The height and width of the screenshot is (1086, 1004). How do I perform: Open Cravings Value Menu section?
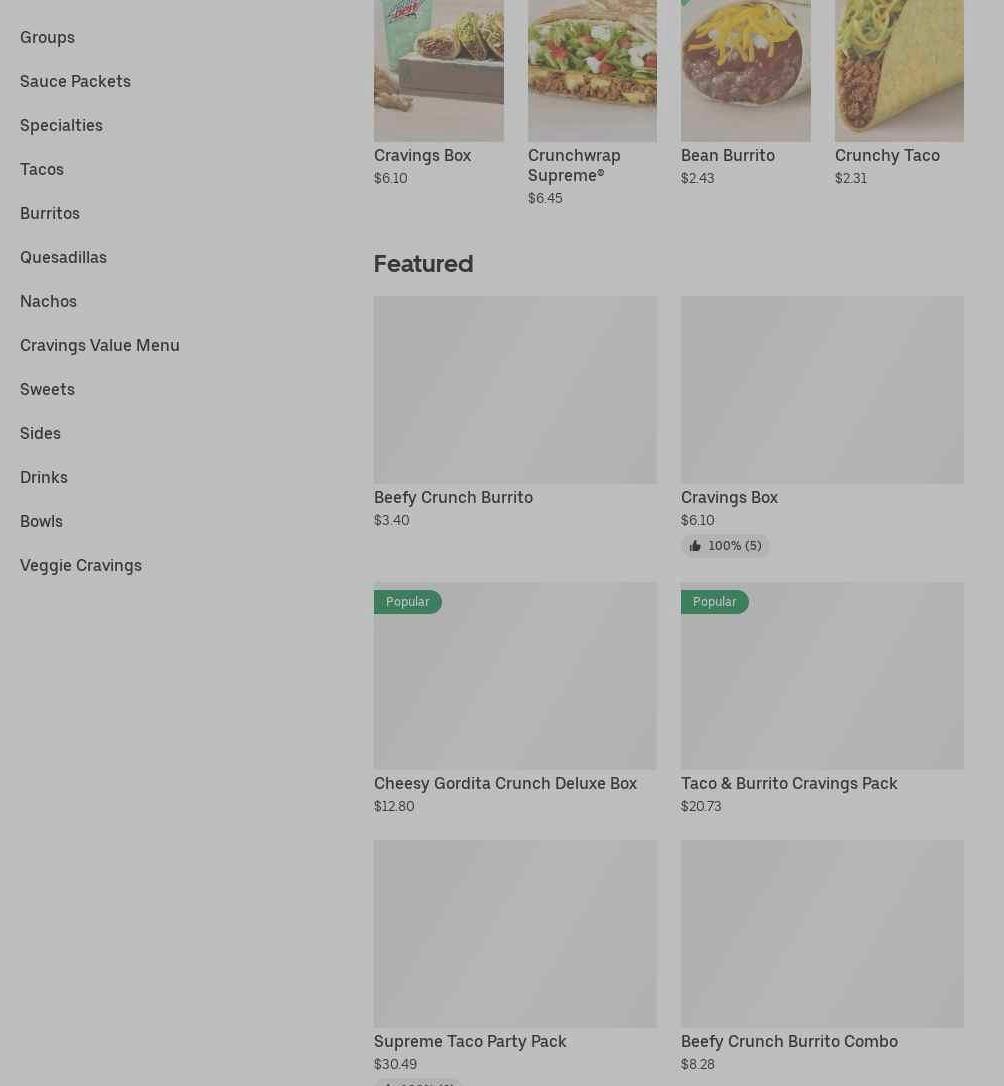100,346
